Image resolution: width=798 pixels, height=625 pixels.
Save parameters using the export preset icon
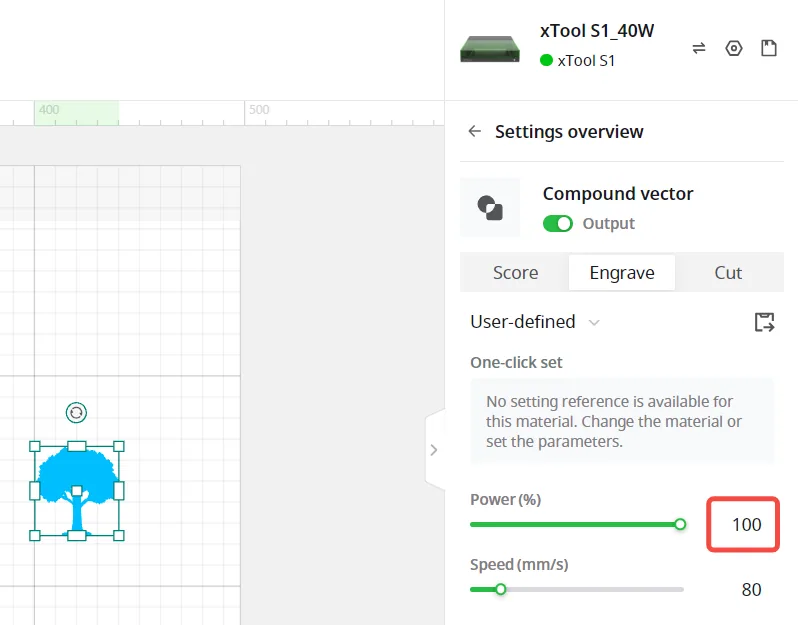tap(764, 322)
